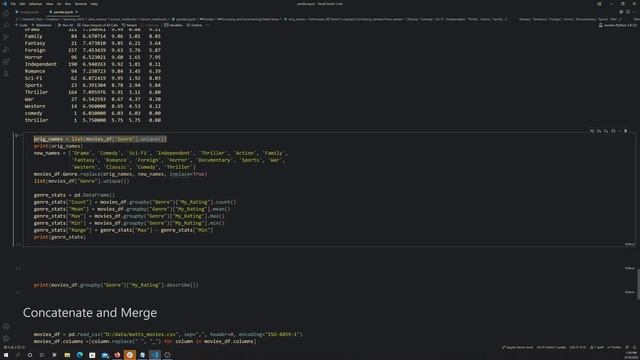The image size is (640, 360).
Task: Open Variables panel from notebook toolbar
Action: pos(173,25)
